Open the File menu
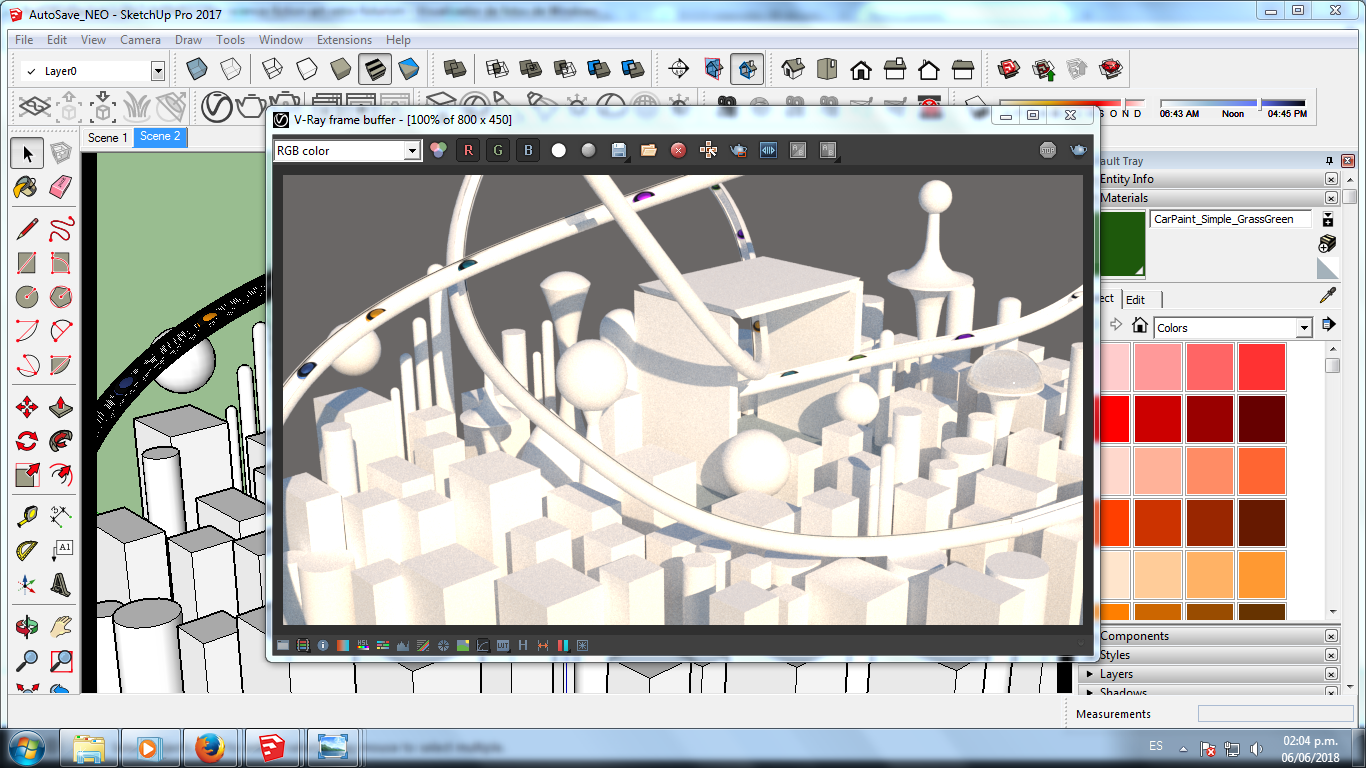The height and width of the screenshot is (768, 1366). 24,40
